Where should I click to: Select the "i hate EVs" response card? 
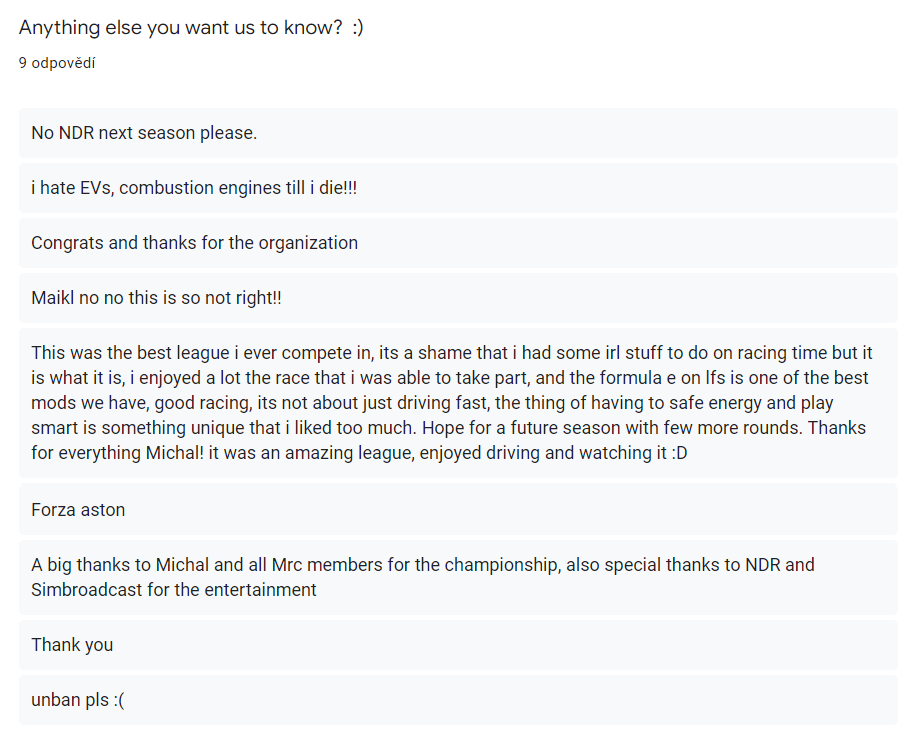tap(194, 188)
